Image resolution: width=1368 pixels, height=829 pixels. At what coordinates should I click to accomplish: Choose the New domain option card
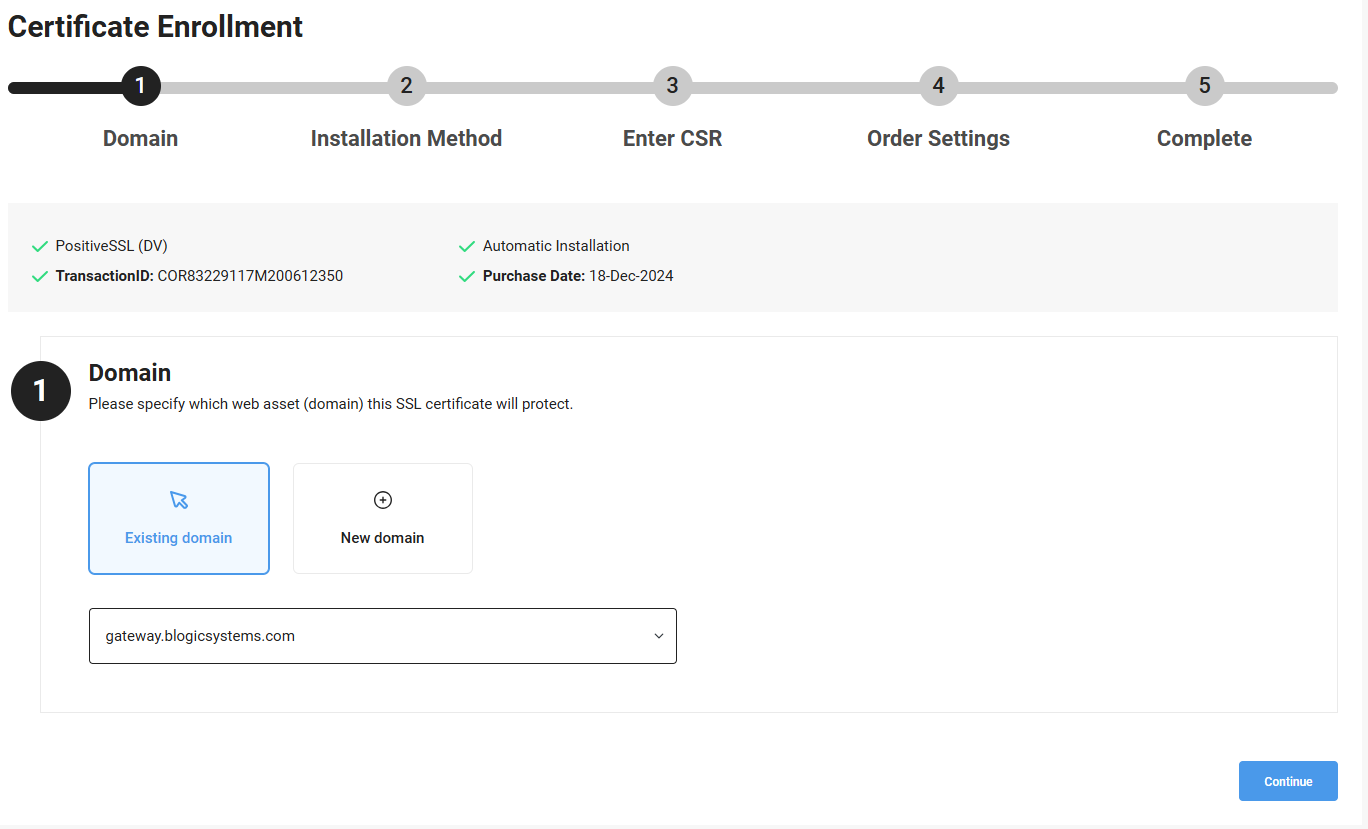tap(382, 518)
